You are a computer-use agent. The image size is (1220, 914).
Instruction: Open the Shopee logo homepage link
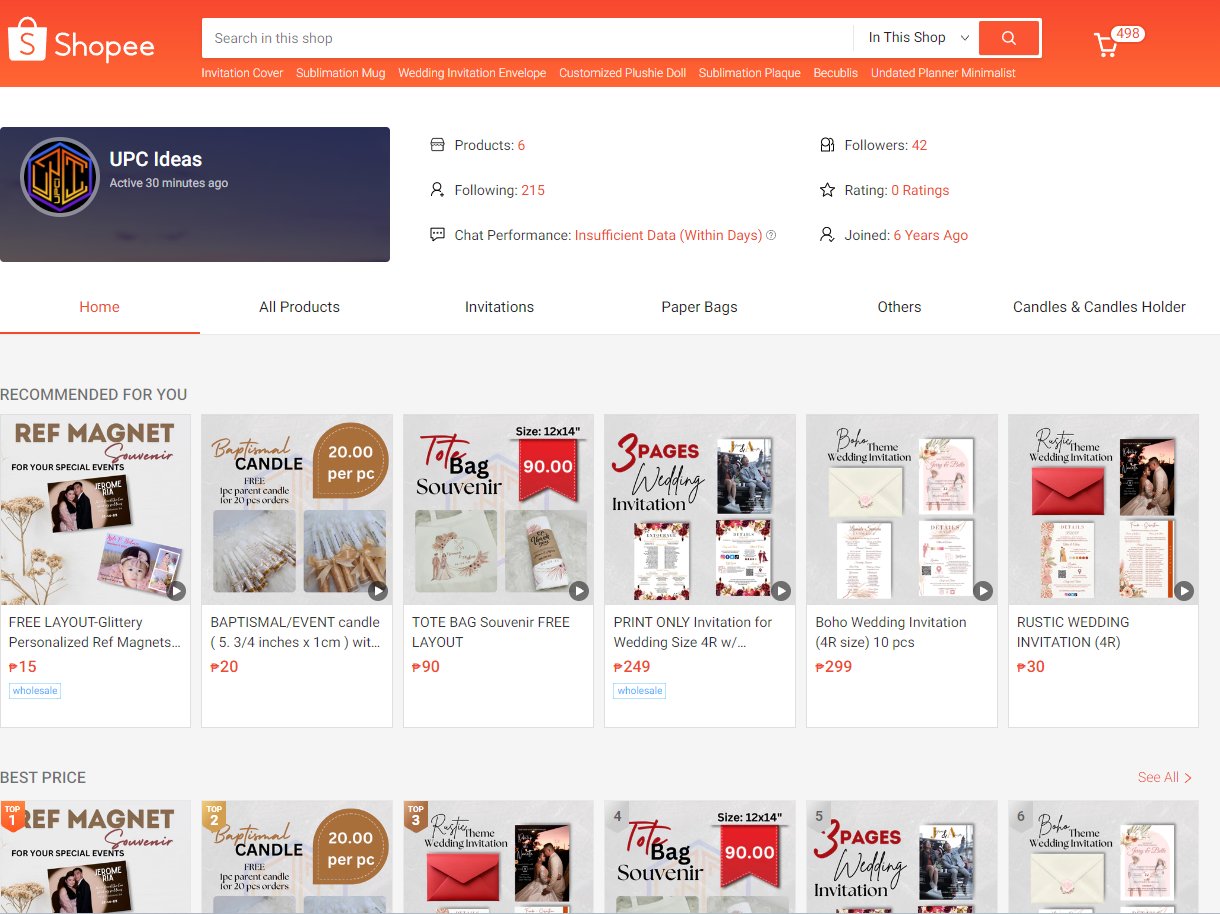pos(81,40)
